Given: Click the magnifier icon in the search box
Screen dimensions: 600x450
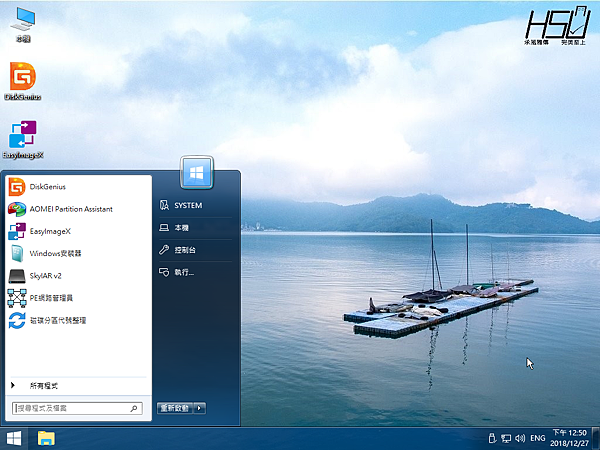Looking at the screenshot, I should 134,408.
